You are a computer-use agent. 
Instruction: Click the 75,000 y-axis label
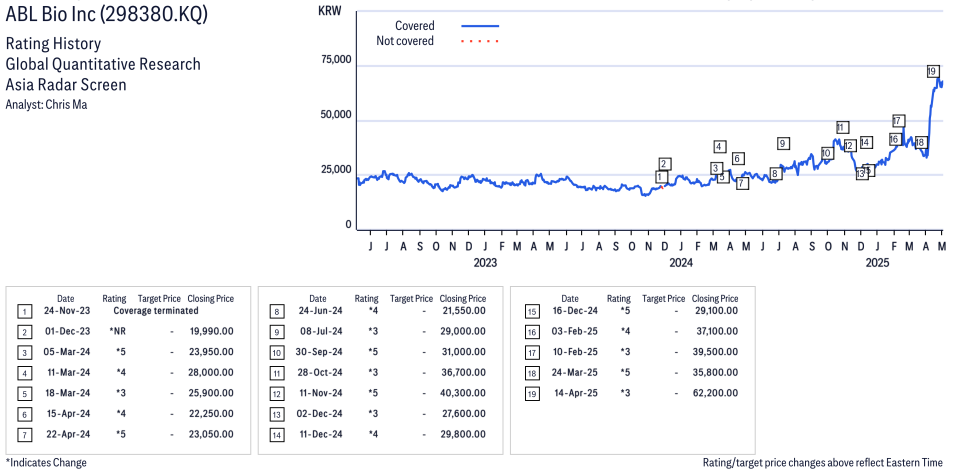335,60
